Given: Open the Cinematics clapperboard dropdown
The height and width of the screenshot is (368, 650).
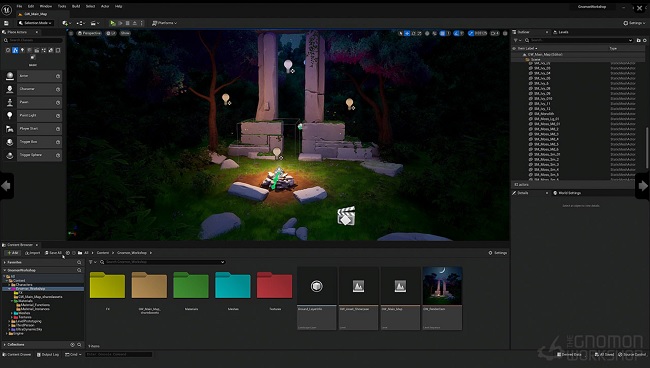Looking at the screenshot, I should 95,23.
